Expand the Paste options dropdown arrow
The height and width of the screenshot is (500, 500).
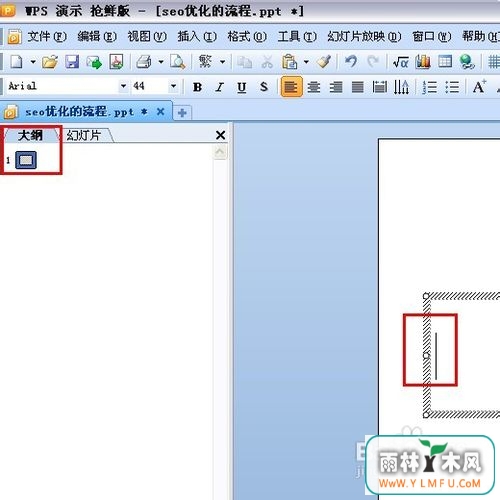point(306,62)
